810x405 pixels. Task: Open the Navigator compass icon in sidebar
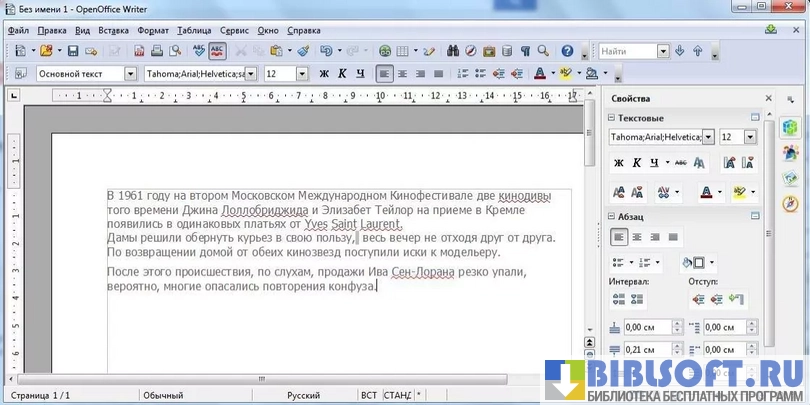click(x=790, y=202)
